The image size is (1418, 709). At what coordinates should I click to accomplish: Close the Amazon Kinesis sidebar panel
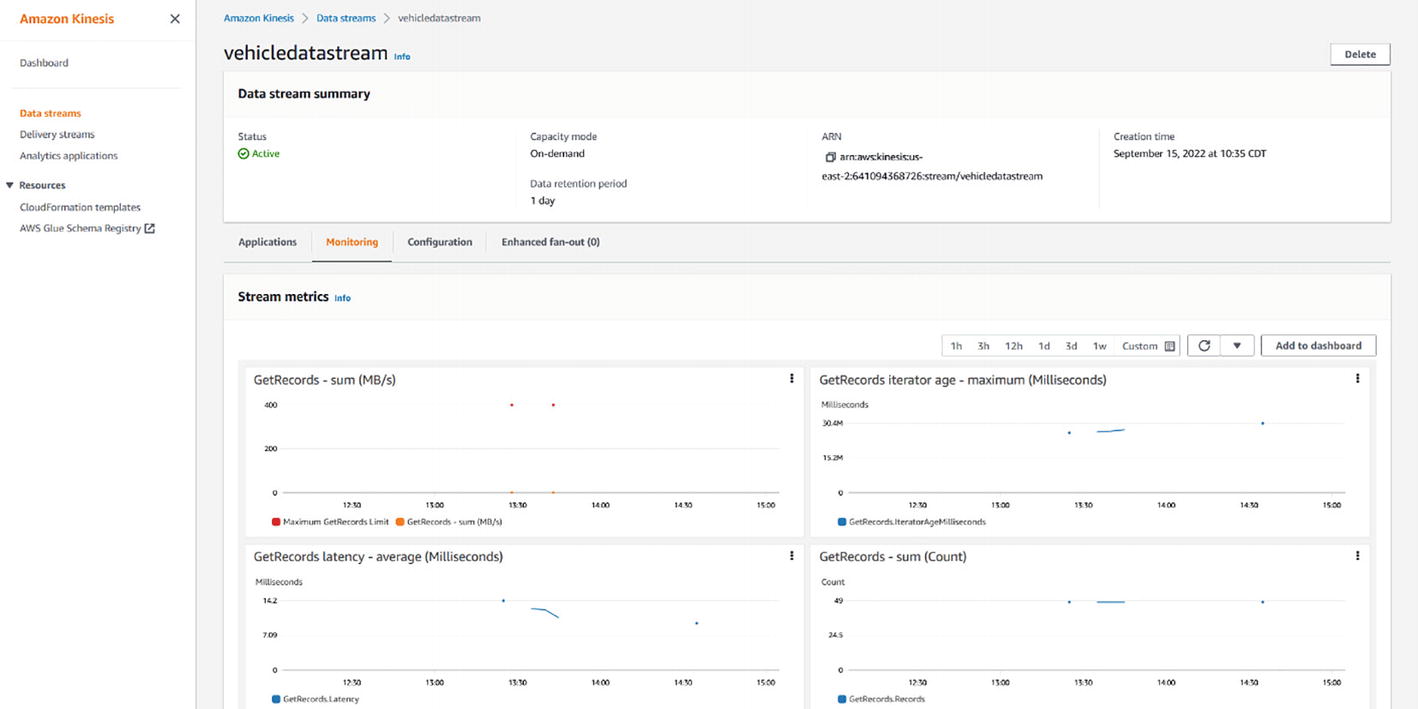coord(175,19)
